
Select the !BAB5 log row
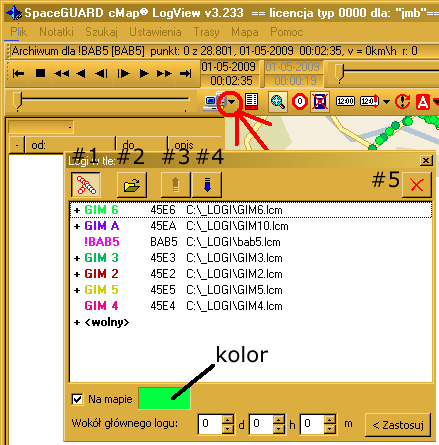[x=251, y=242]
